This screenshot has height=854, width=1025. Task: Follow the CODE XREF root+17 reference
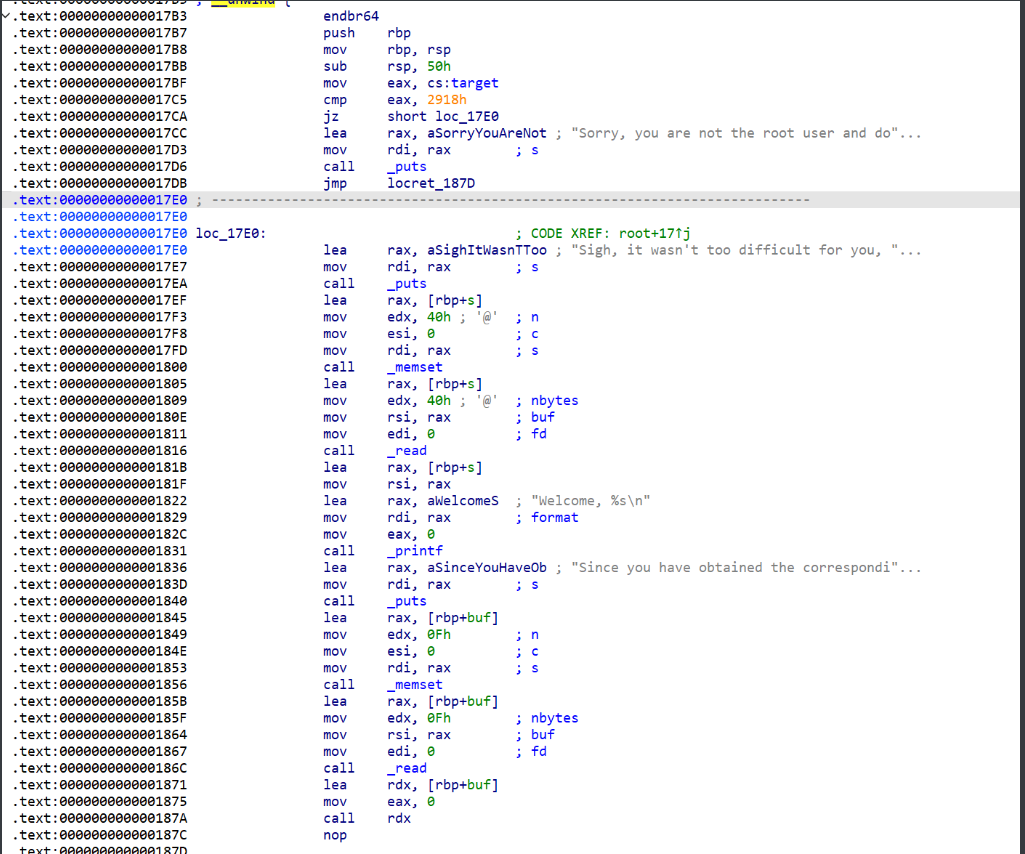[x=623, y=233]
